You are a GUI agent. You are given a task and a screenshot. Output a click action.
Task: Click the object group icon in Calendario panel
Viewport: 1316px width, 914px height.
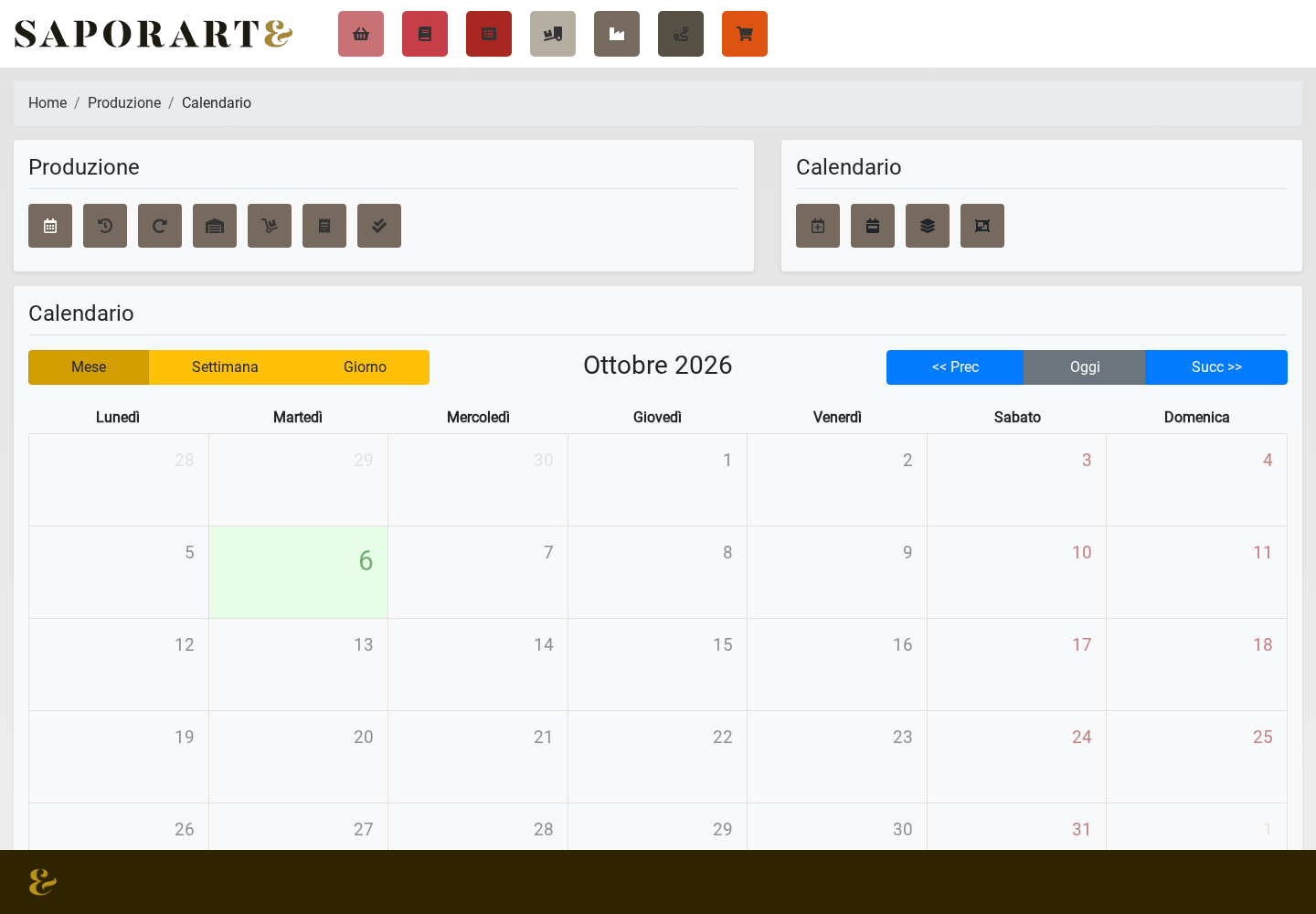tap(982, 226)
